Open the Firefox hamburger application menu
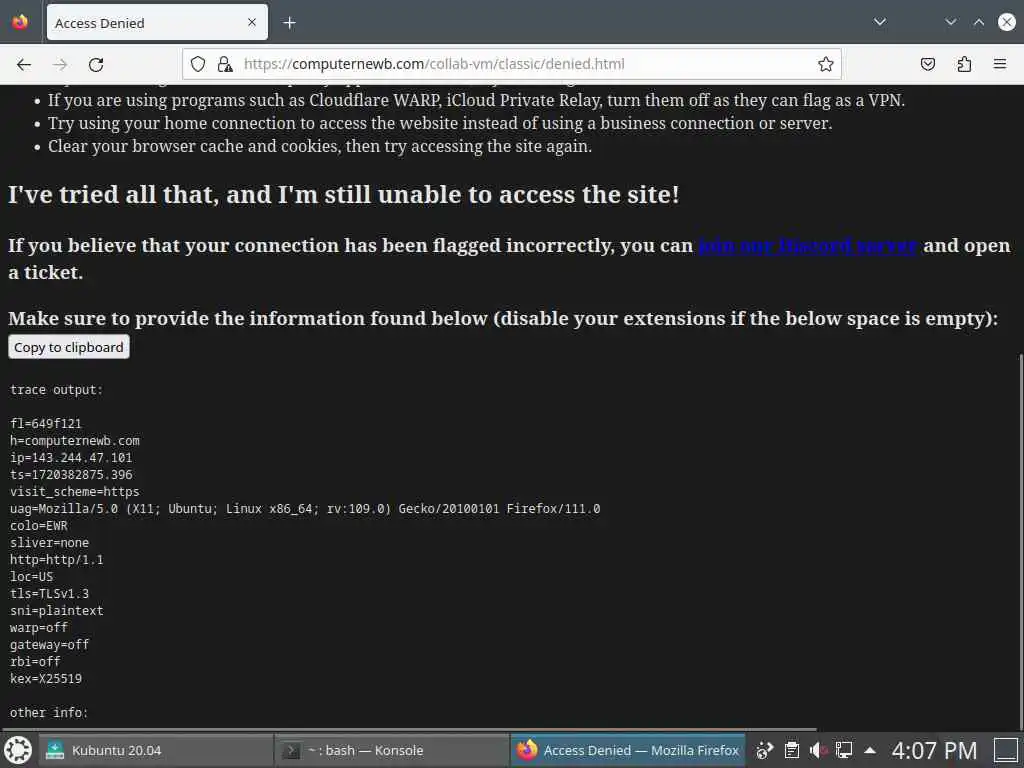The image size is (1024, 768). [x=1000, y=64]
